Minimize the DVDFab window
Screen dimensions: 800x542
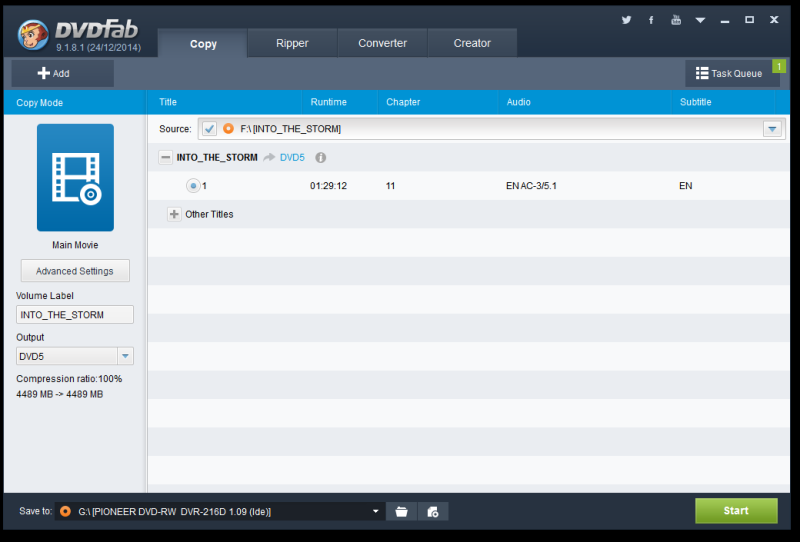click(x=724, y=21)
